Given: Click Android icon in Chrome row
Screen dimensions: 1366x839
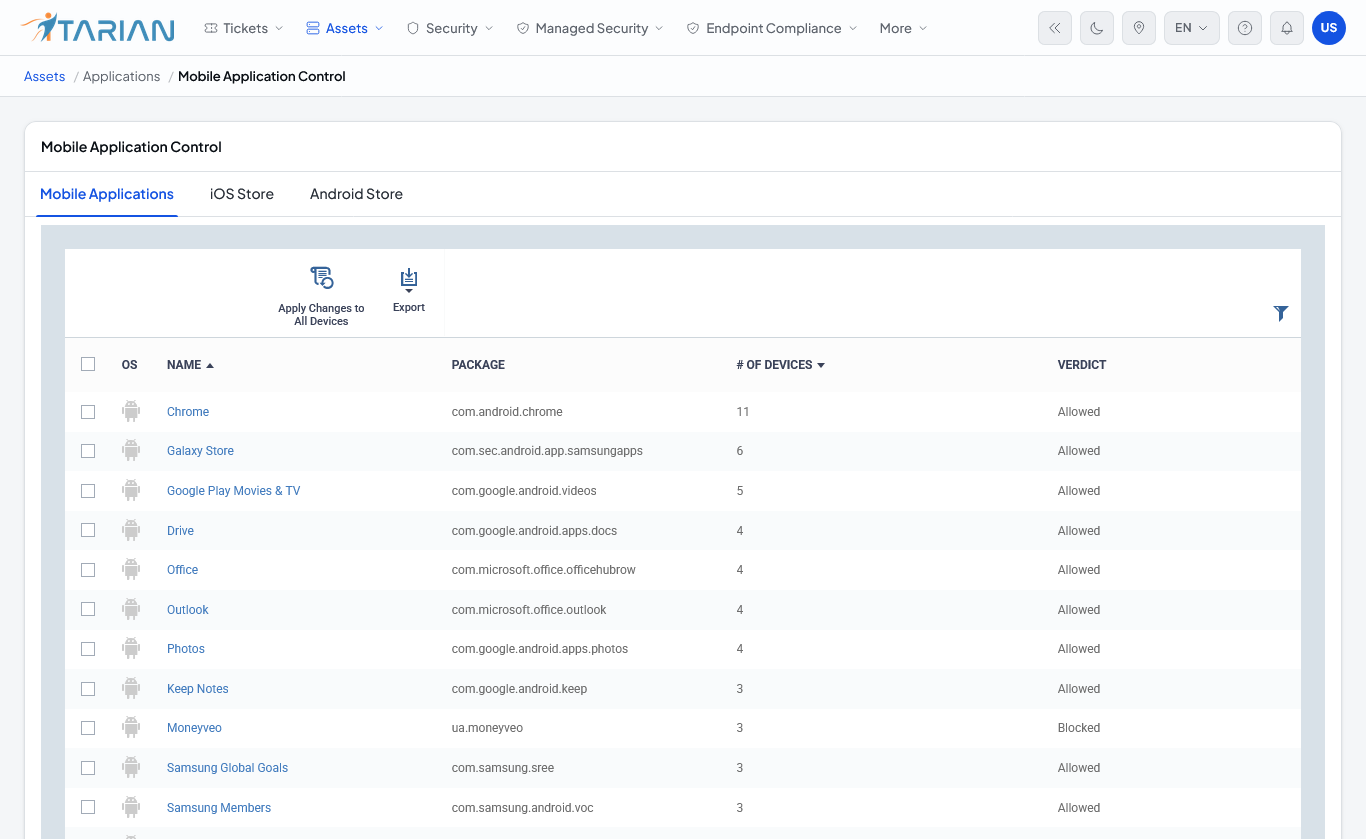Looking at the screenshot, I should coord(131,411).
